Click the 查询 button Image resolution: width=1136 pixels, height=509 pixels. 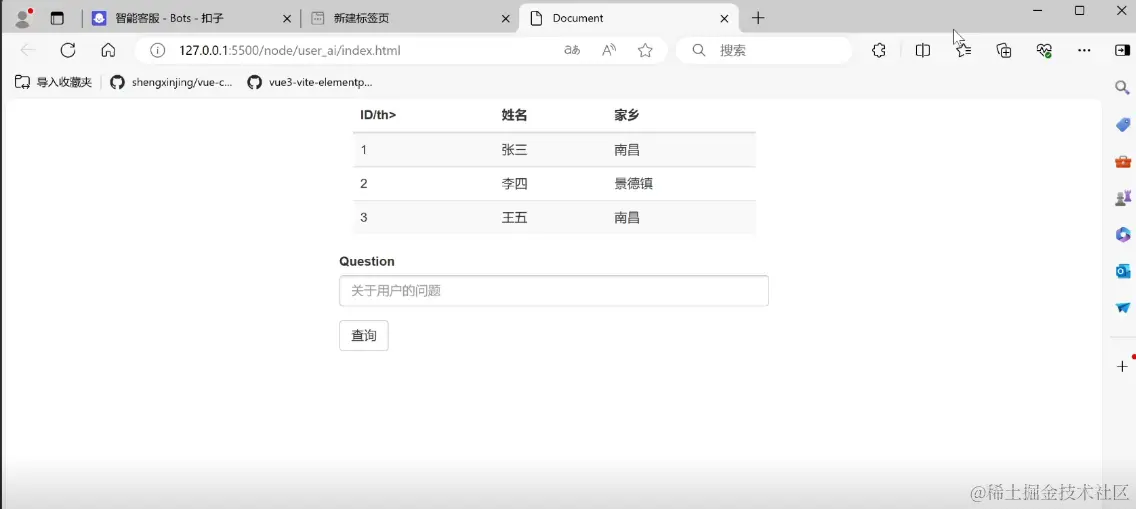click(364, 335)
